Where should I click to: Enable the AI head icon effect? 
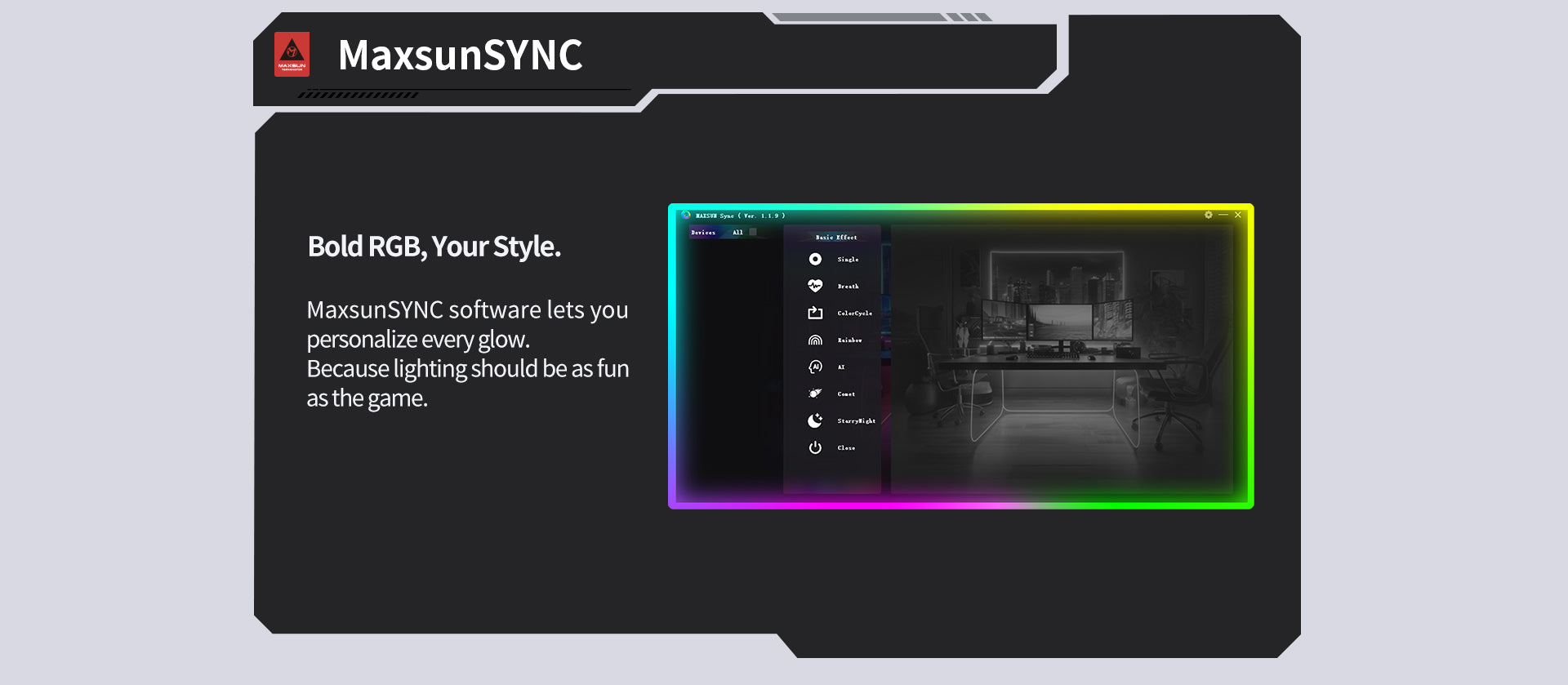coord(815,367)
